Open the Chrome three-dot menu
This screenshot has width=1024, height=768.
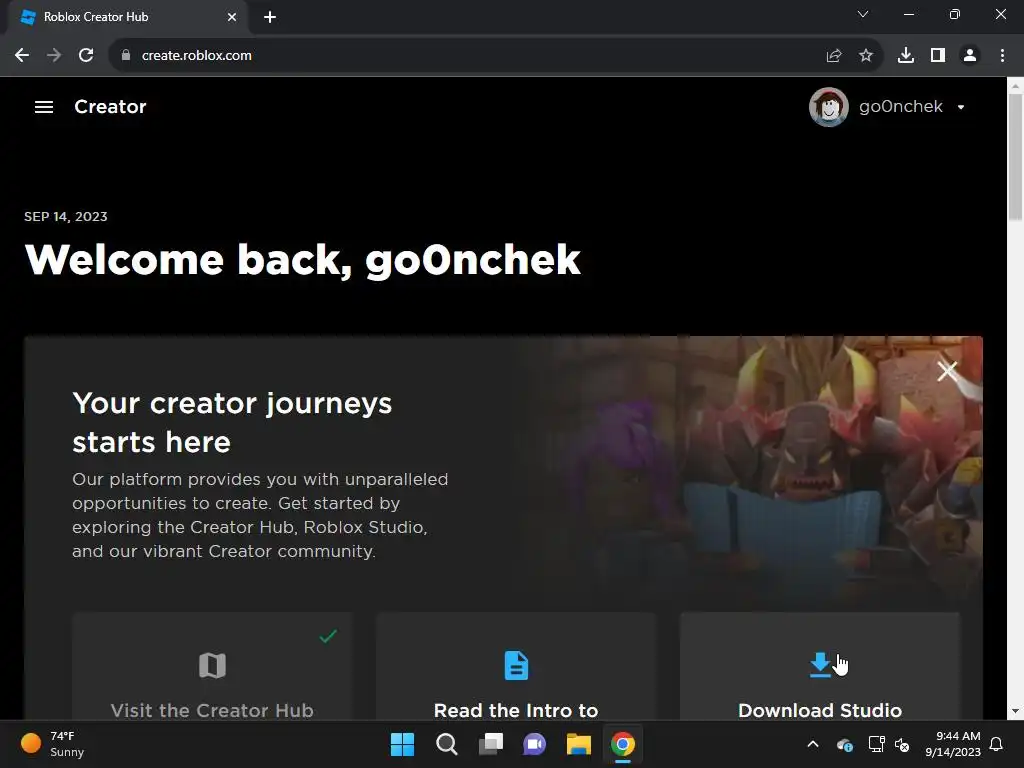[1002, 56]
